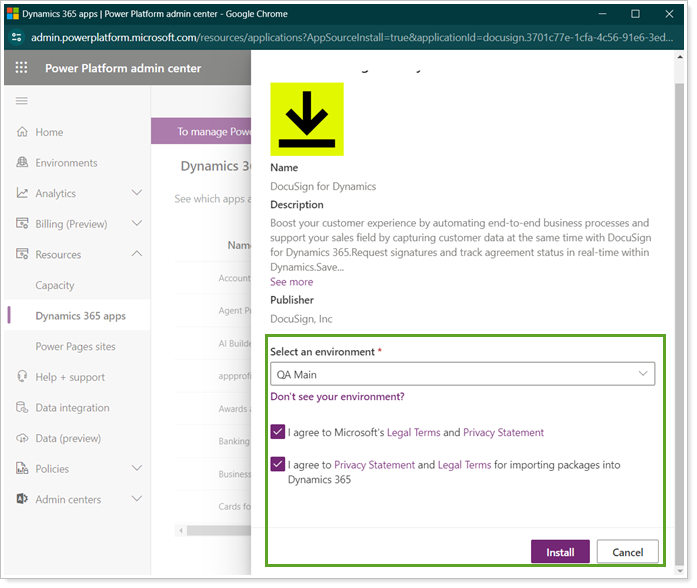Click the DocuSign download logo image
This screenshot has height=588, width=697.
307,119
